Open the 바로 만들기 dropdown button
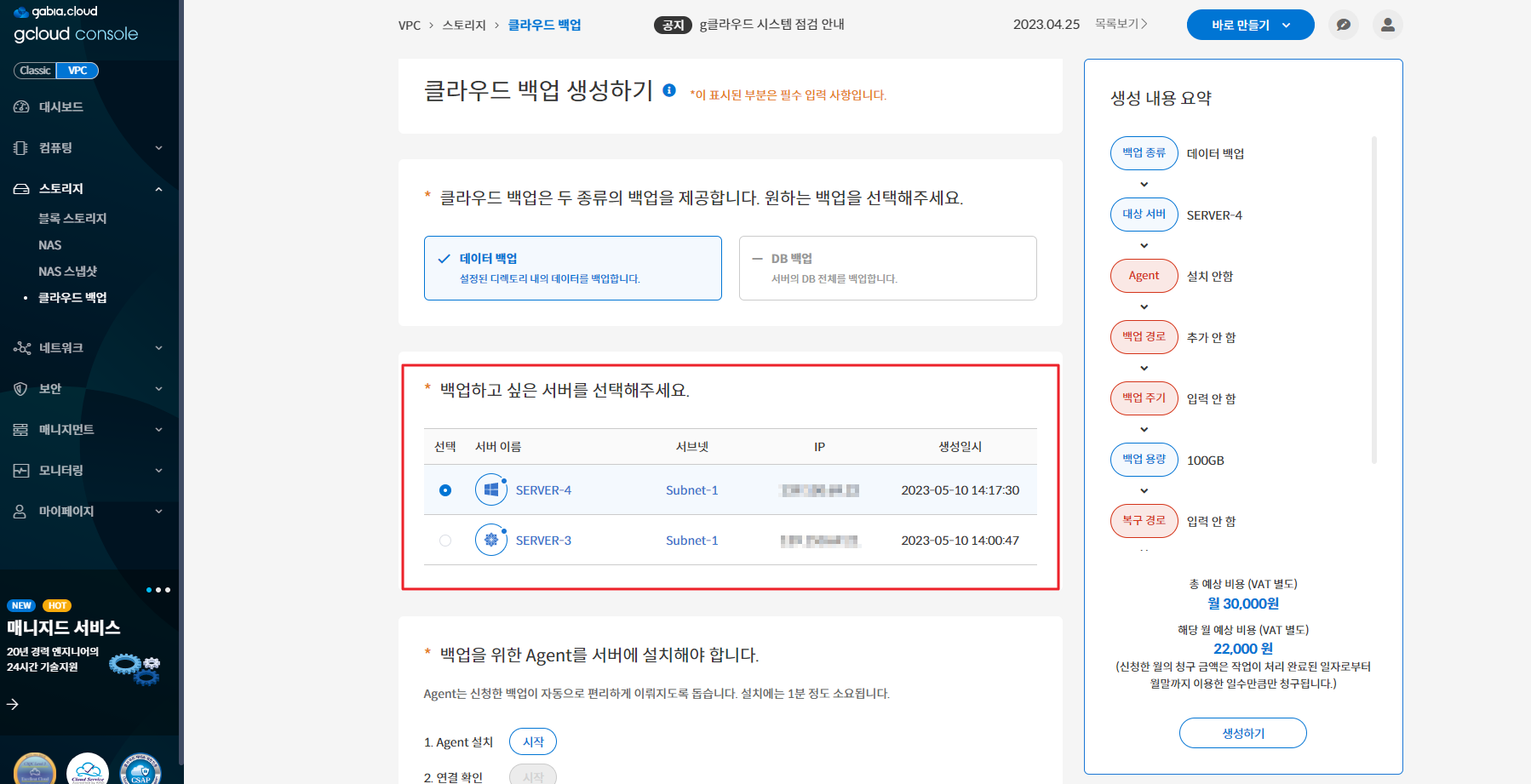 (x=1250, y=25)
